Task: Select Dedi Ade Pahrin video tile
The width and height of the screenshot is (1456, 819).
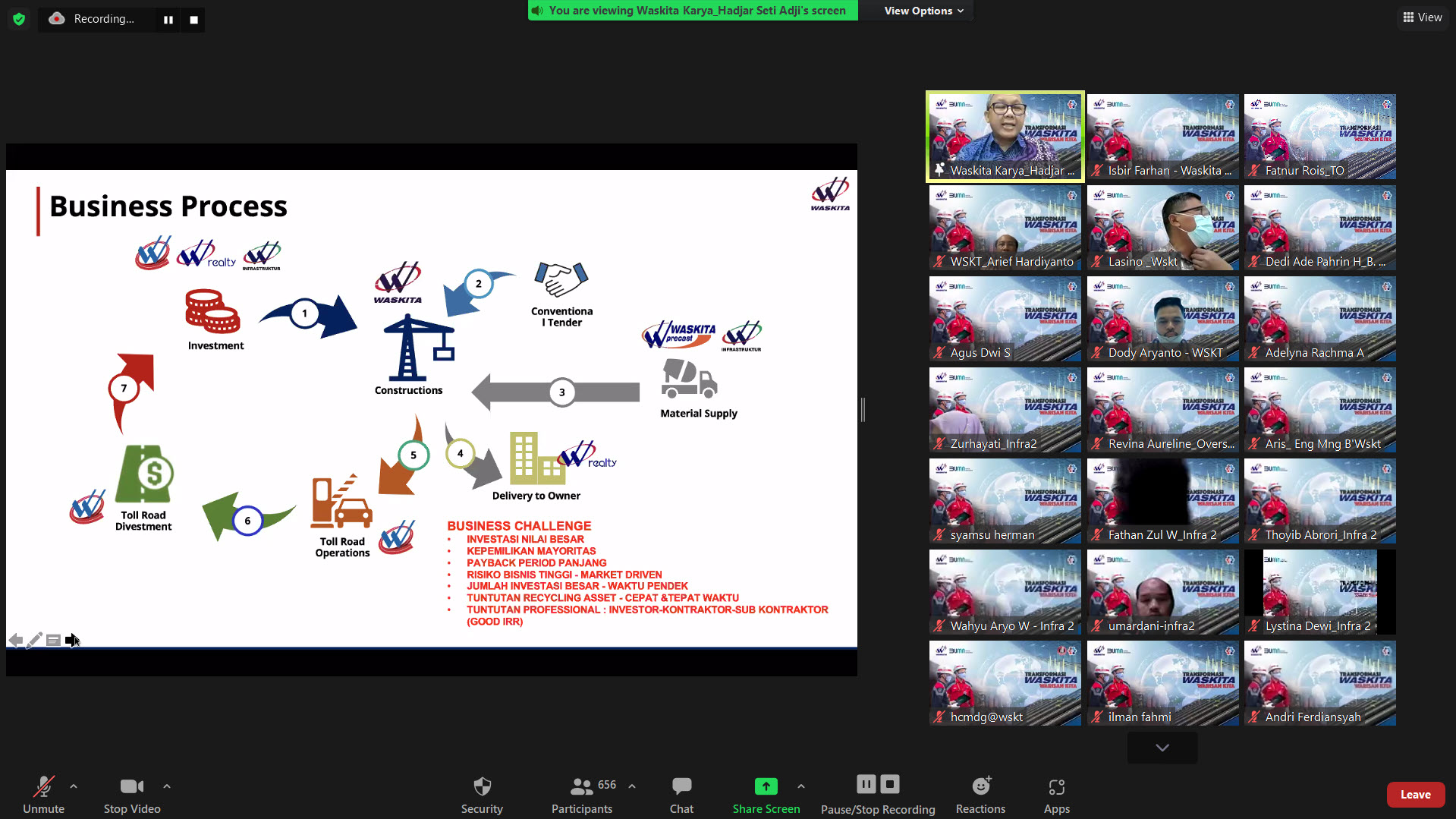Action: click(x=1320, y=228)
